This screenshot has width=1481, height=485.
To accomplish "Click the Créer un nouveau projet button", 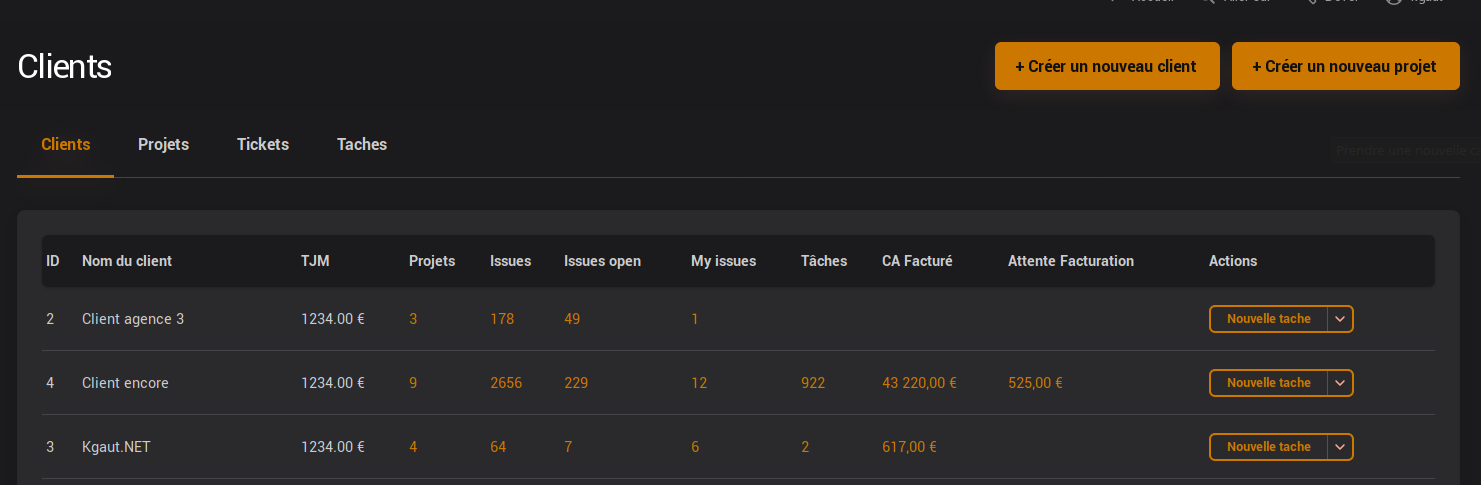I will coord(1344,67).
